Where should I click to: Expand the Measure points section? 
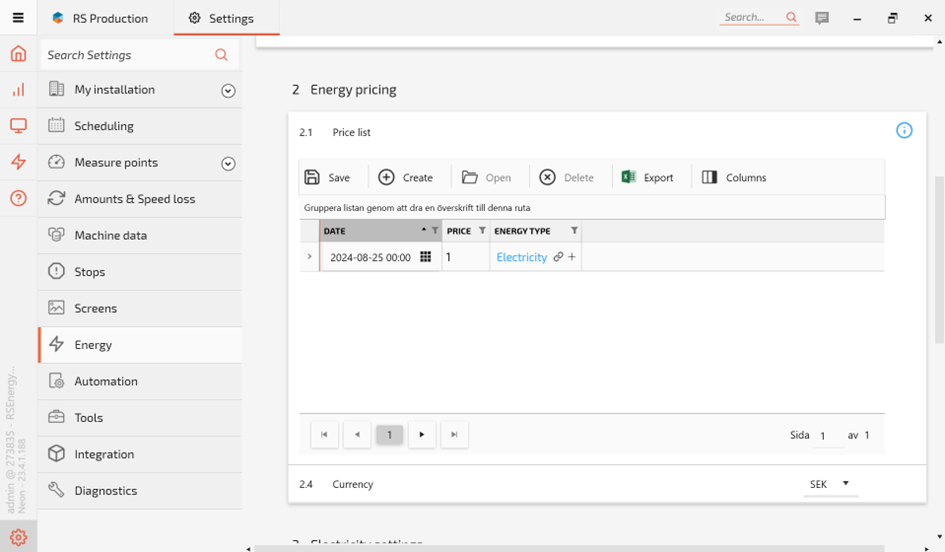pos(228,164)
